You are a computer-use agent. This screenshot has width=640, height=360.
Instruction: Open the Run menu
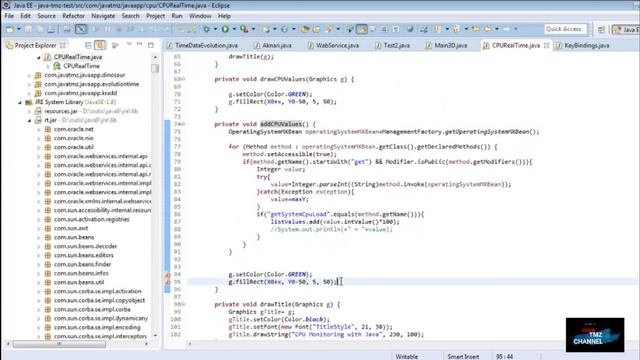(x=177, y=16)
